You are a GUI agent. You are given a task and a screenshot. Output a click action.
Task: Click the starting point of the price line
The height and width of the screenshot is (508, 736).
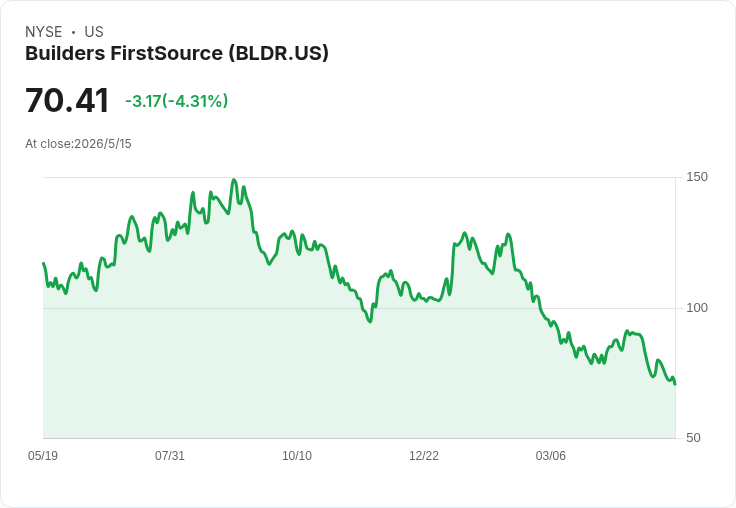pos(44,263)
